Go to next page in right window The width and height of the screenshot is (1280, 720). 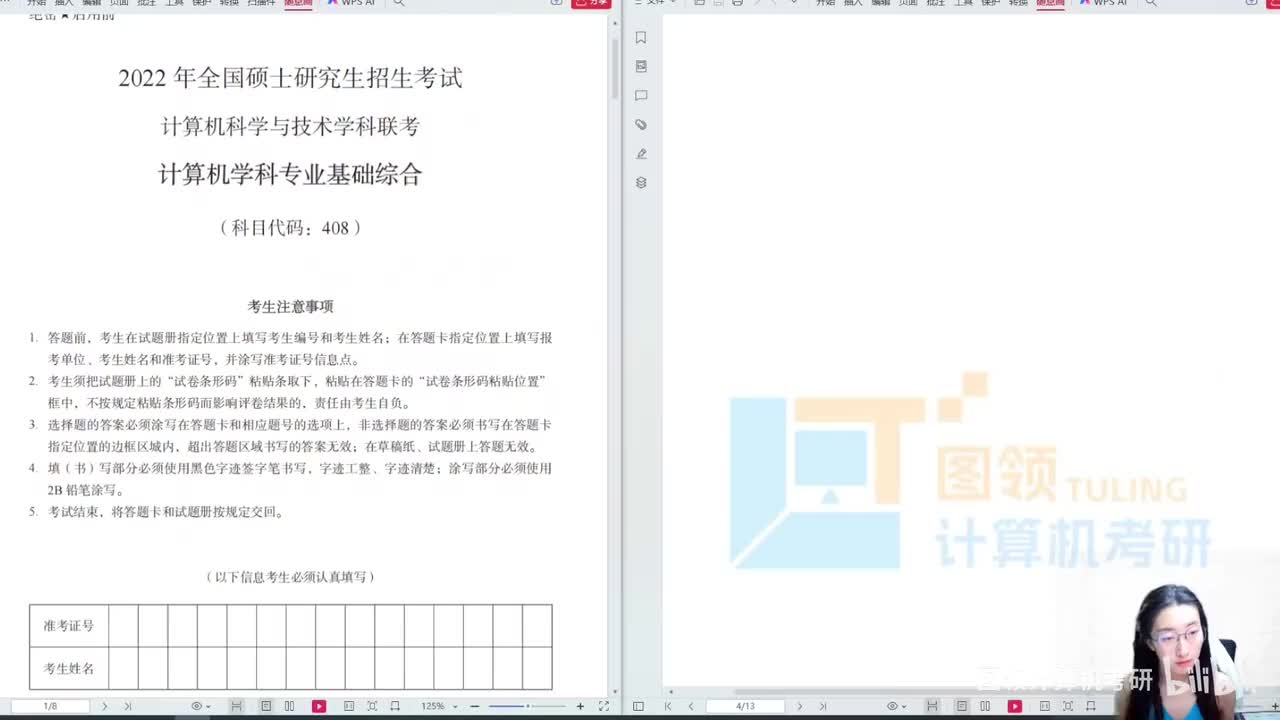(x=799, y=706)
